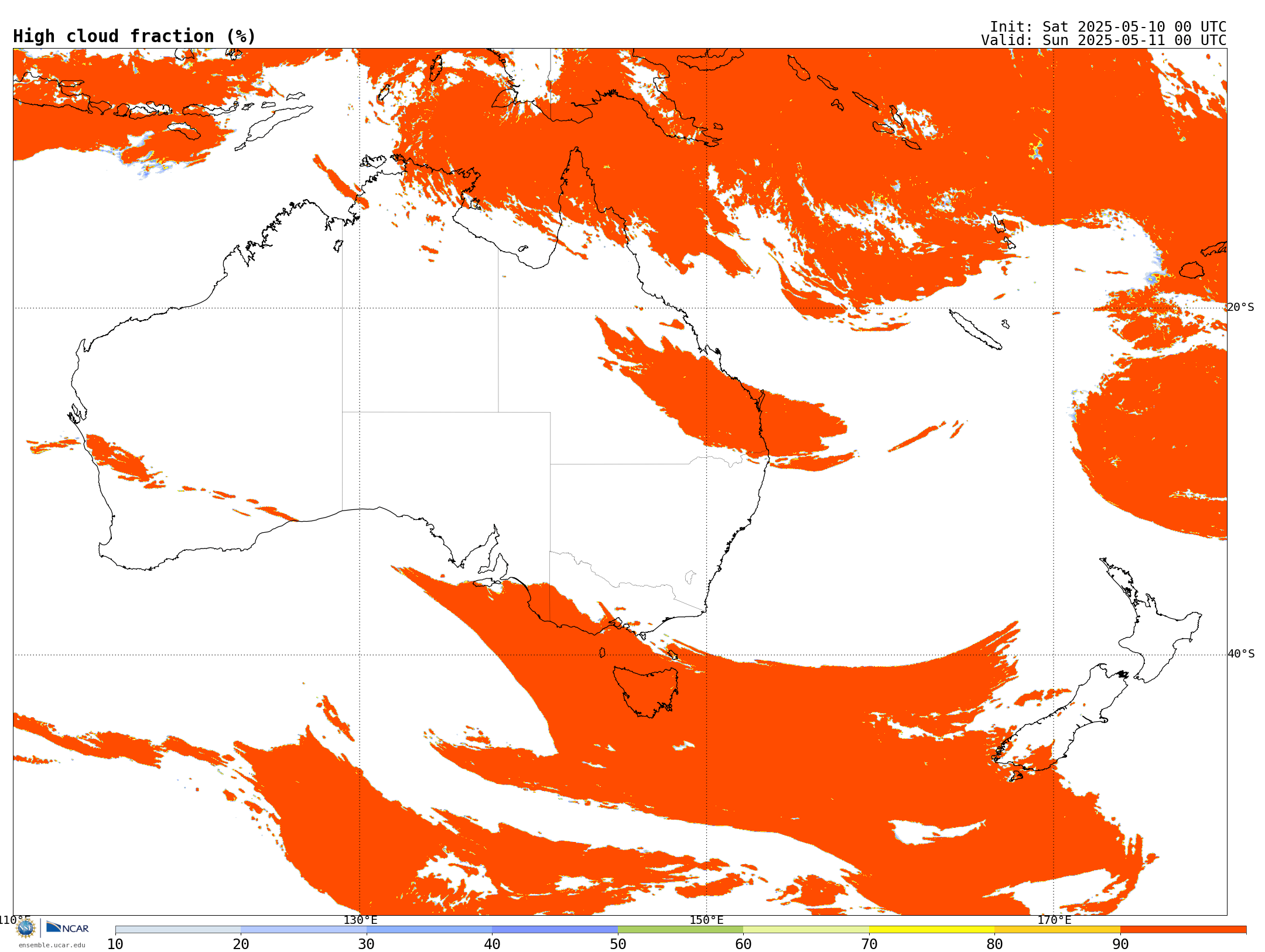Click the colorbar tick label '90'
Image resolution: width=1265 pixels, height=952 pixels.
point(1120,944)
